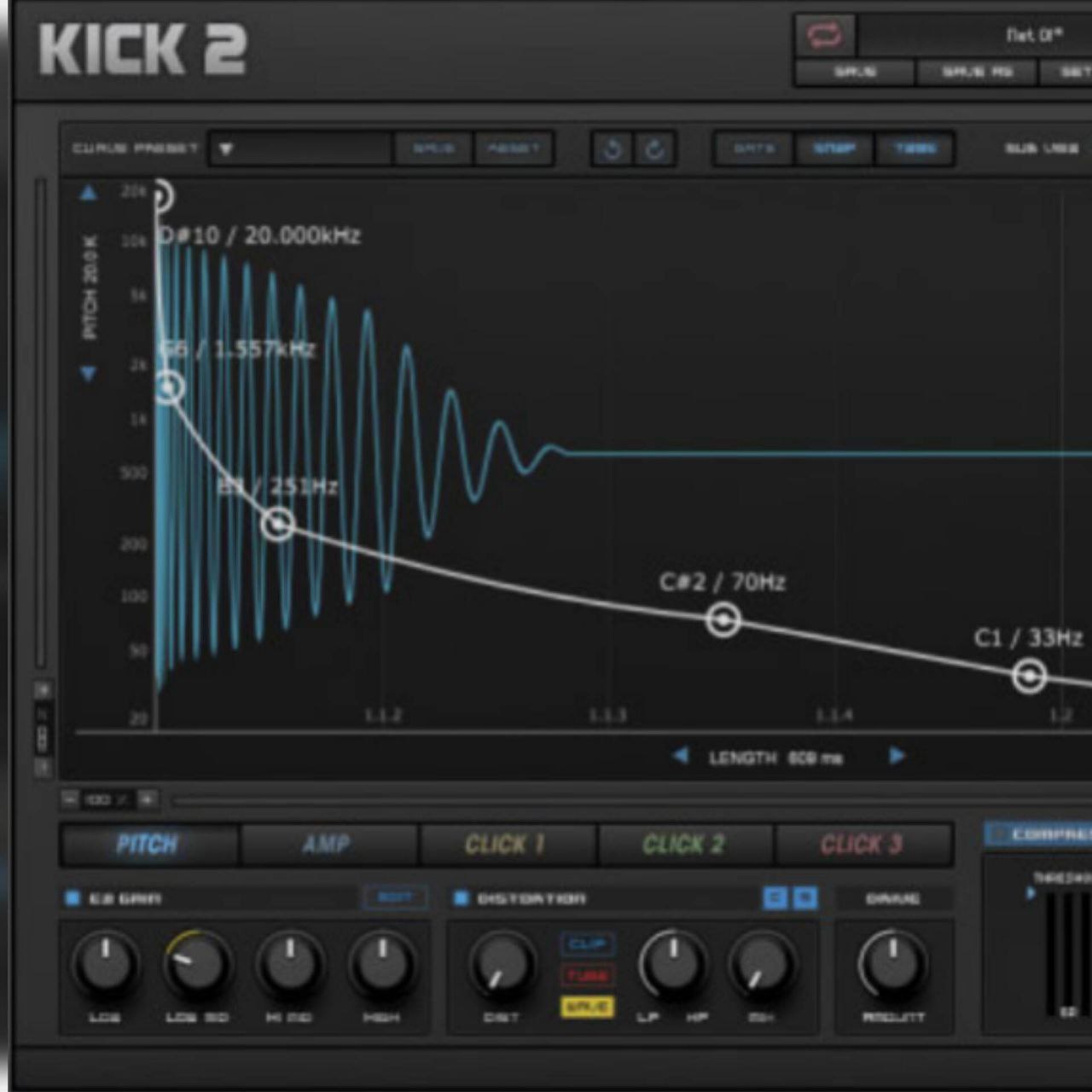Screen dimensions: 1092x1092
Task: Switch to the Click 3 tab
Action: tap(863, 845)
